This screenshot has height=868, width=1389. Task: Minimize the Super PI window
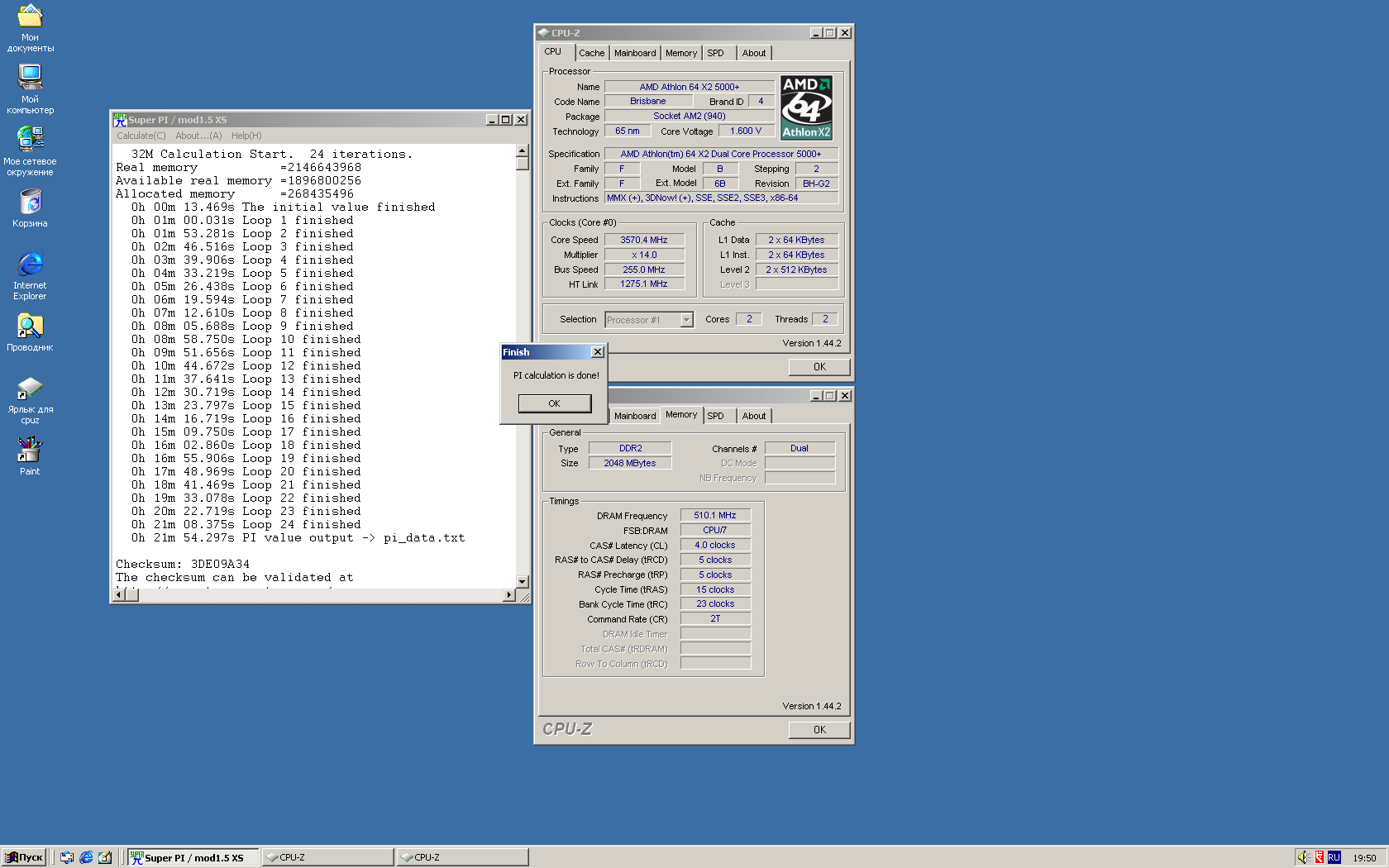[x=492, y=120]
